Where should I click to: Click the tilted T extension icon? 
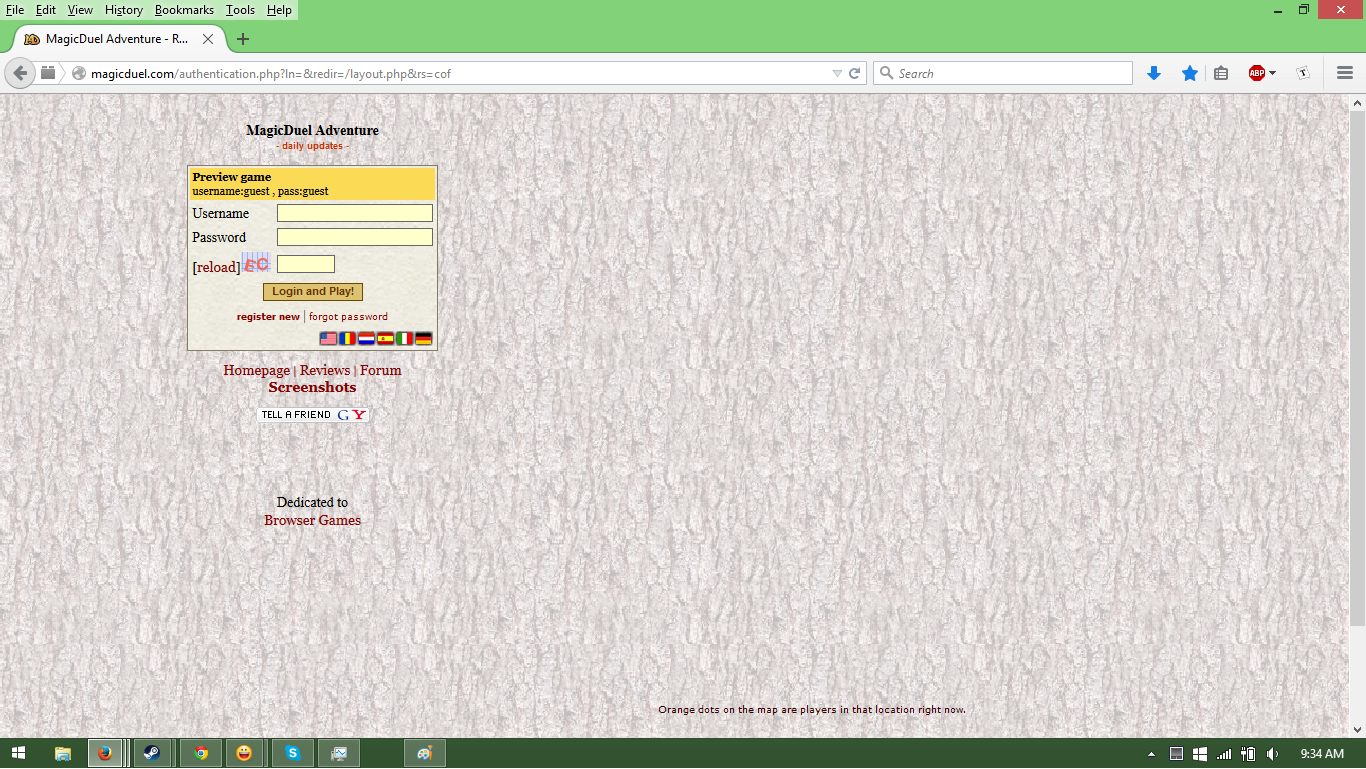(x=1303, y=73)
